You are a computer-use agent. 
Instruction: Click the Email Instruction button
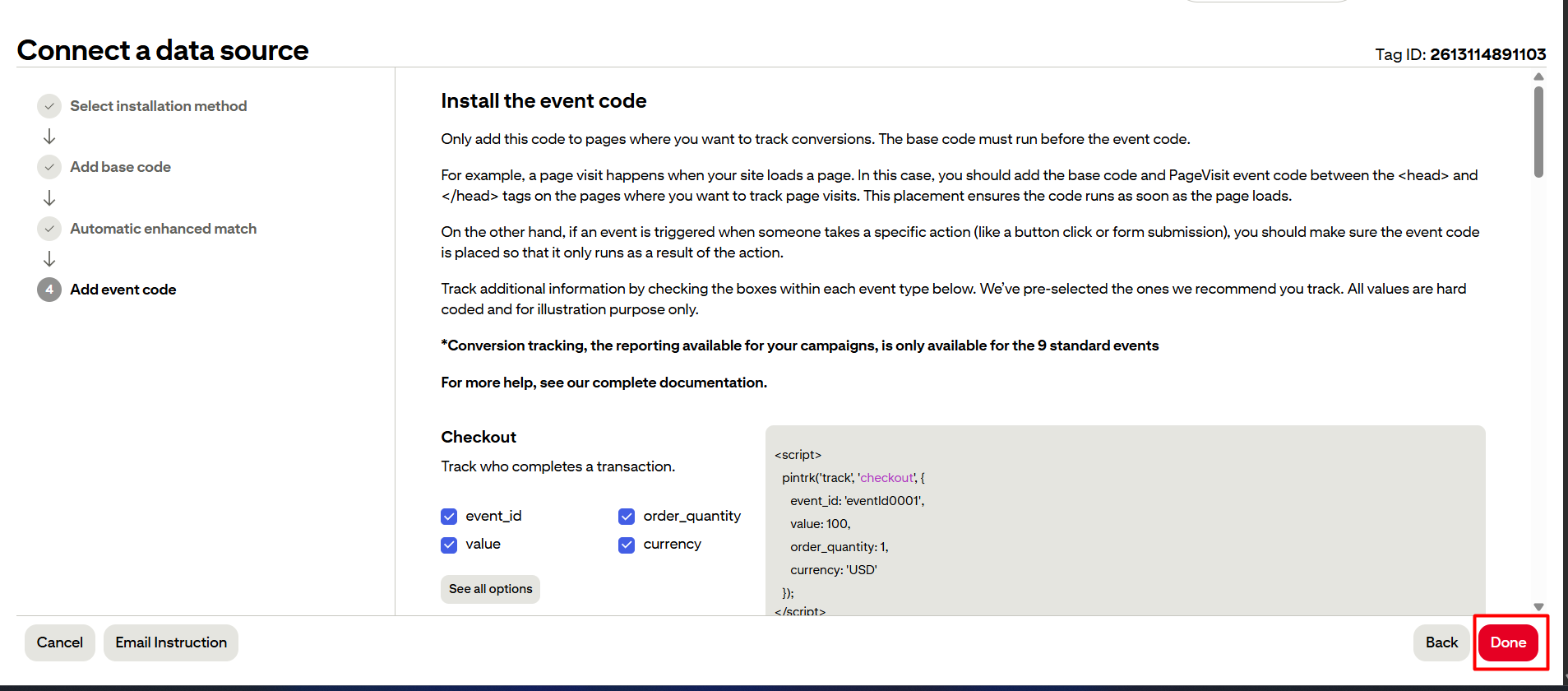coord(171,642)
